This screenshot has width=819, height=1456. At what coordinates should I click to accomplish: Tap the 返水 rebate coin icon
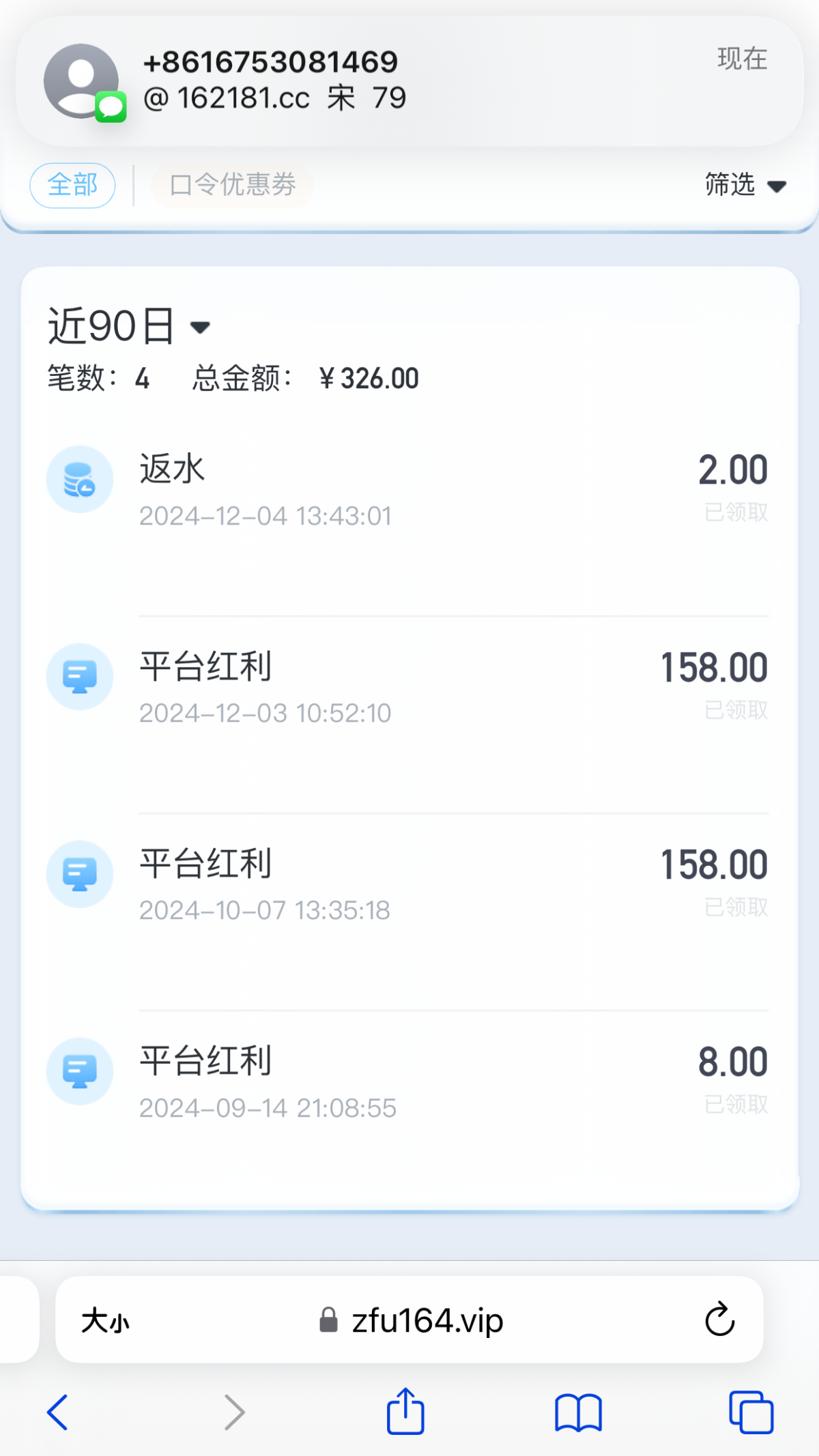click(80, 479)
